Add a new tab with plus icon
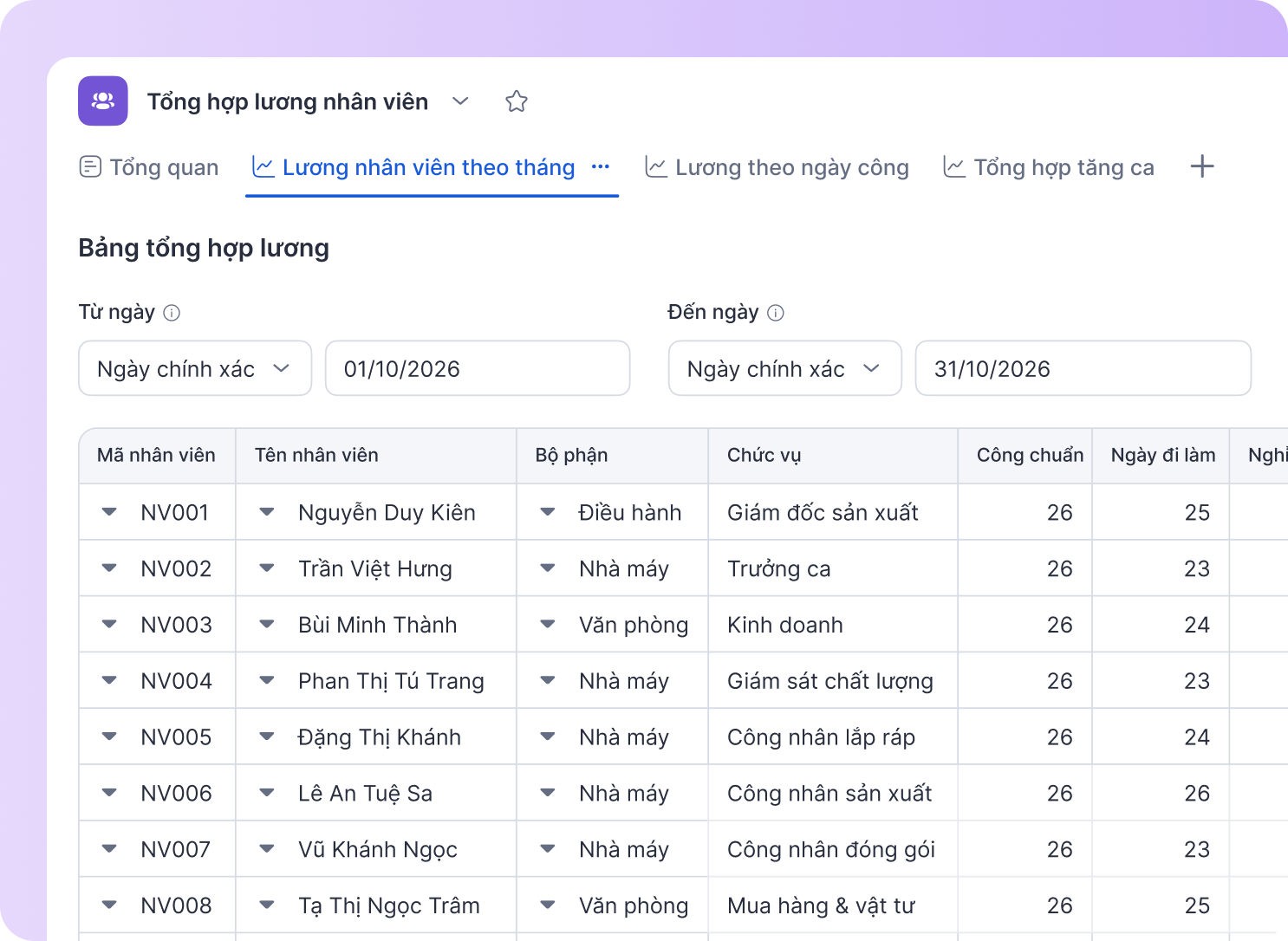This screenshot has width=1288, height=941. tap(1202, 166)
